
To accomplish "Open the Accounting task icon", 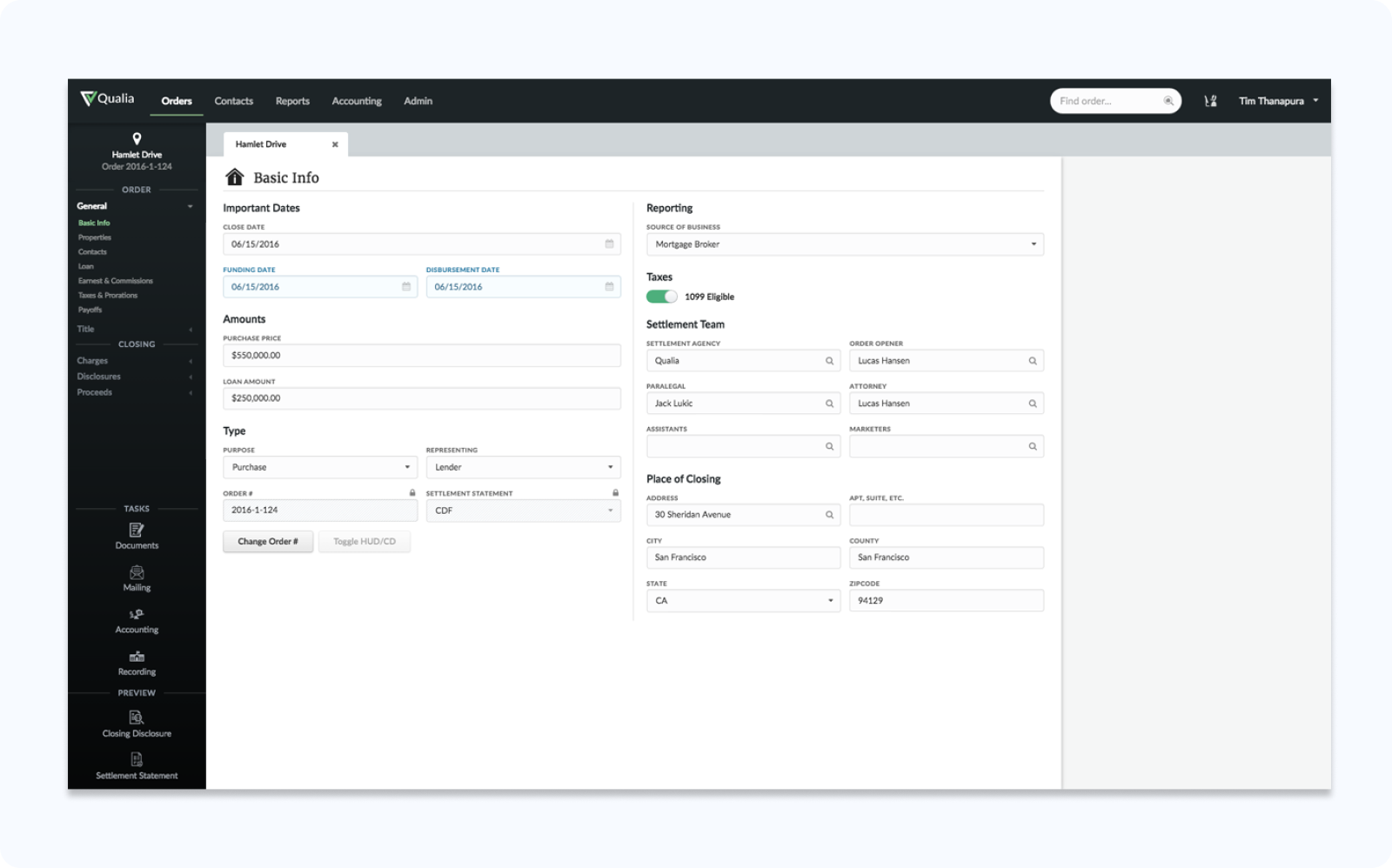I will click(x=137, y=614).
